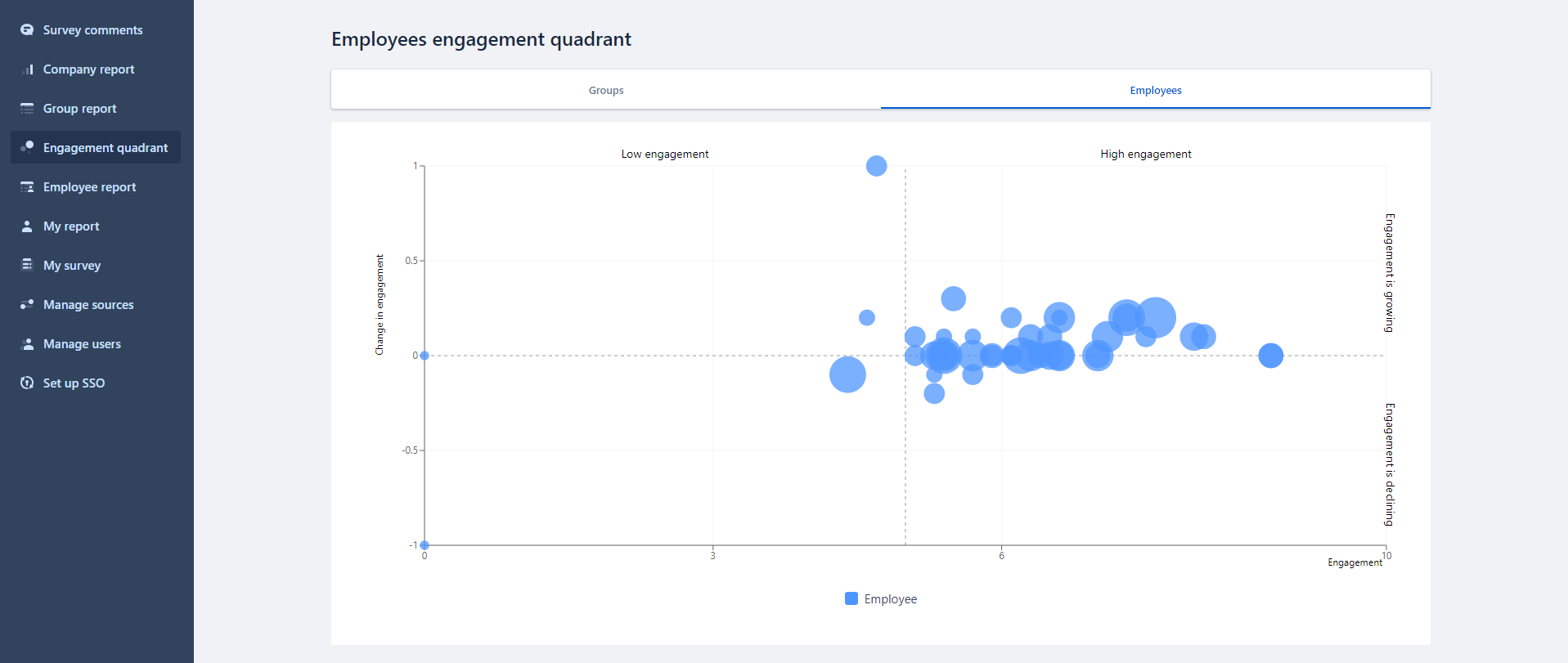Click the Engagement quadrant dots icon
This screenshot has height=663, width=1568.
pyautogui.click(x=27, y=147)
